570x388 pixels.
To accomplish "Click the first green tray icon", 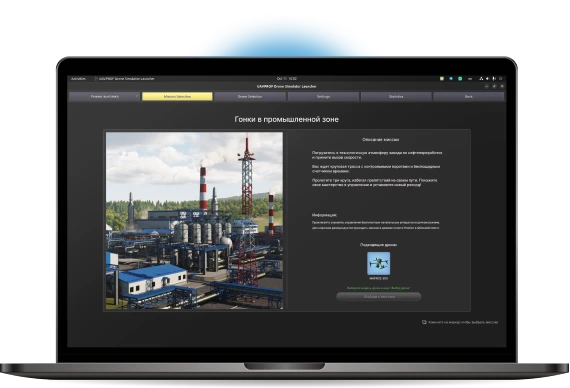I will pyautogui.click(x=442, y=79).
